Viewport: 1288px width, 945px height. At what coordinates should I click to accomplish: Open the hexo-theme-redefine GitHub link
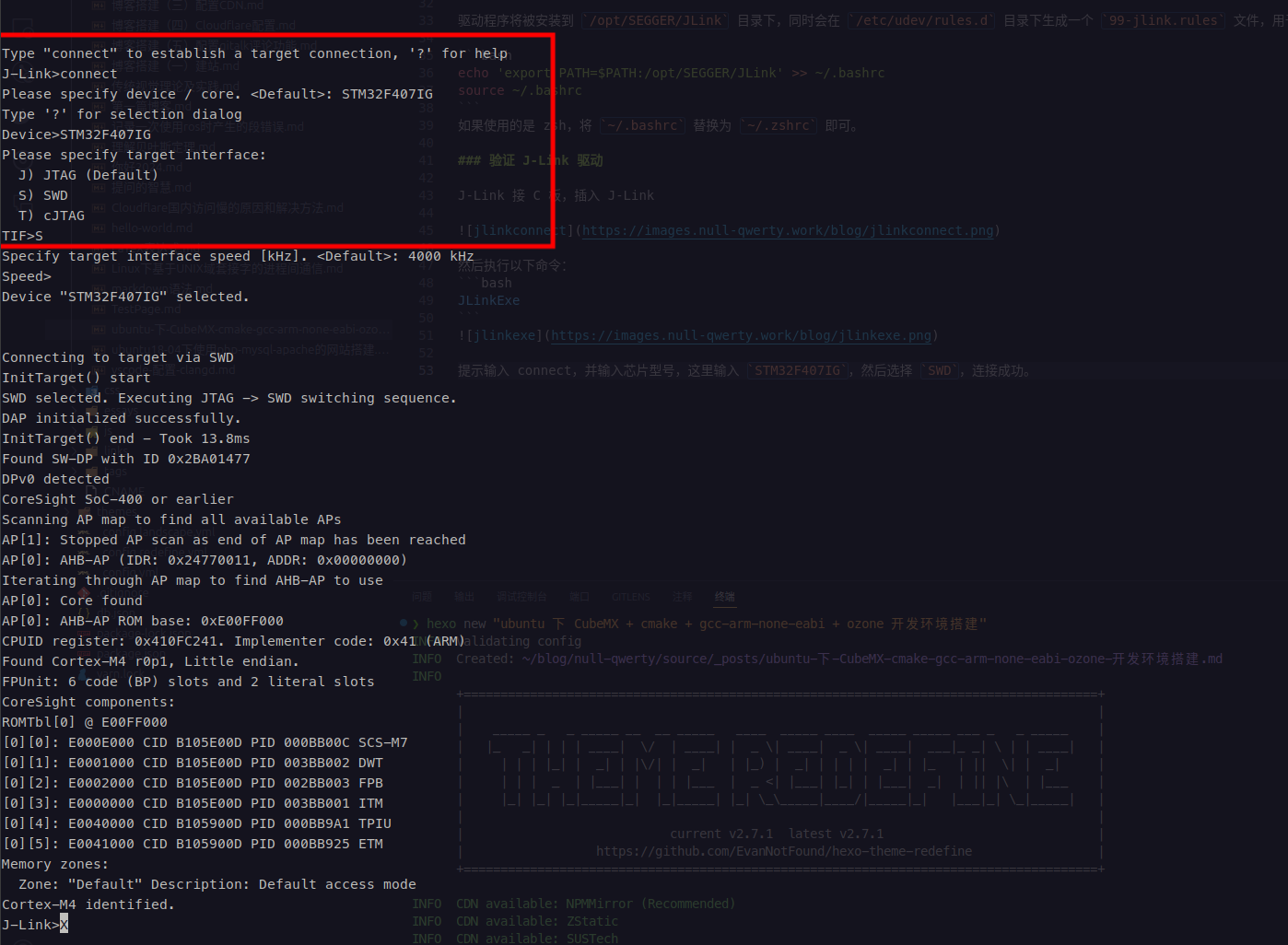pos(783,851)
